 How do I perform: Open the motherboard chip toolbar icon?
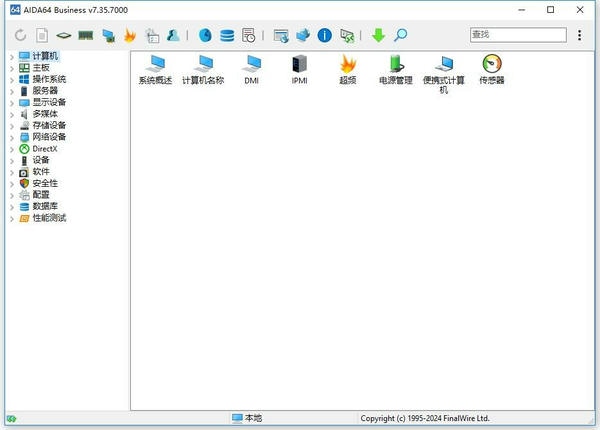pyautogui.click(x=64, y=35)
